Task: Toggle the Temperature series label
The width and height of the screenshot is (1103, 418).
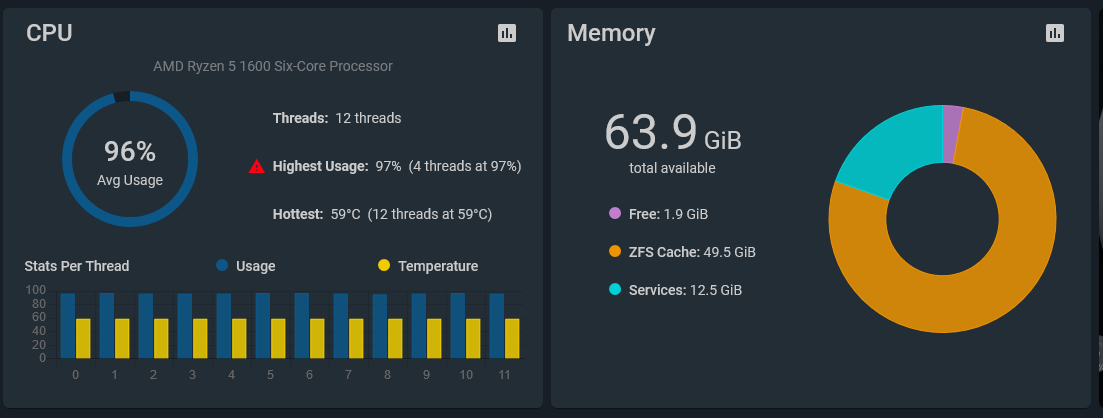Action: point(438,266)
